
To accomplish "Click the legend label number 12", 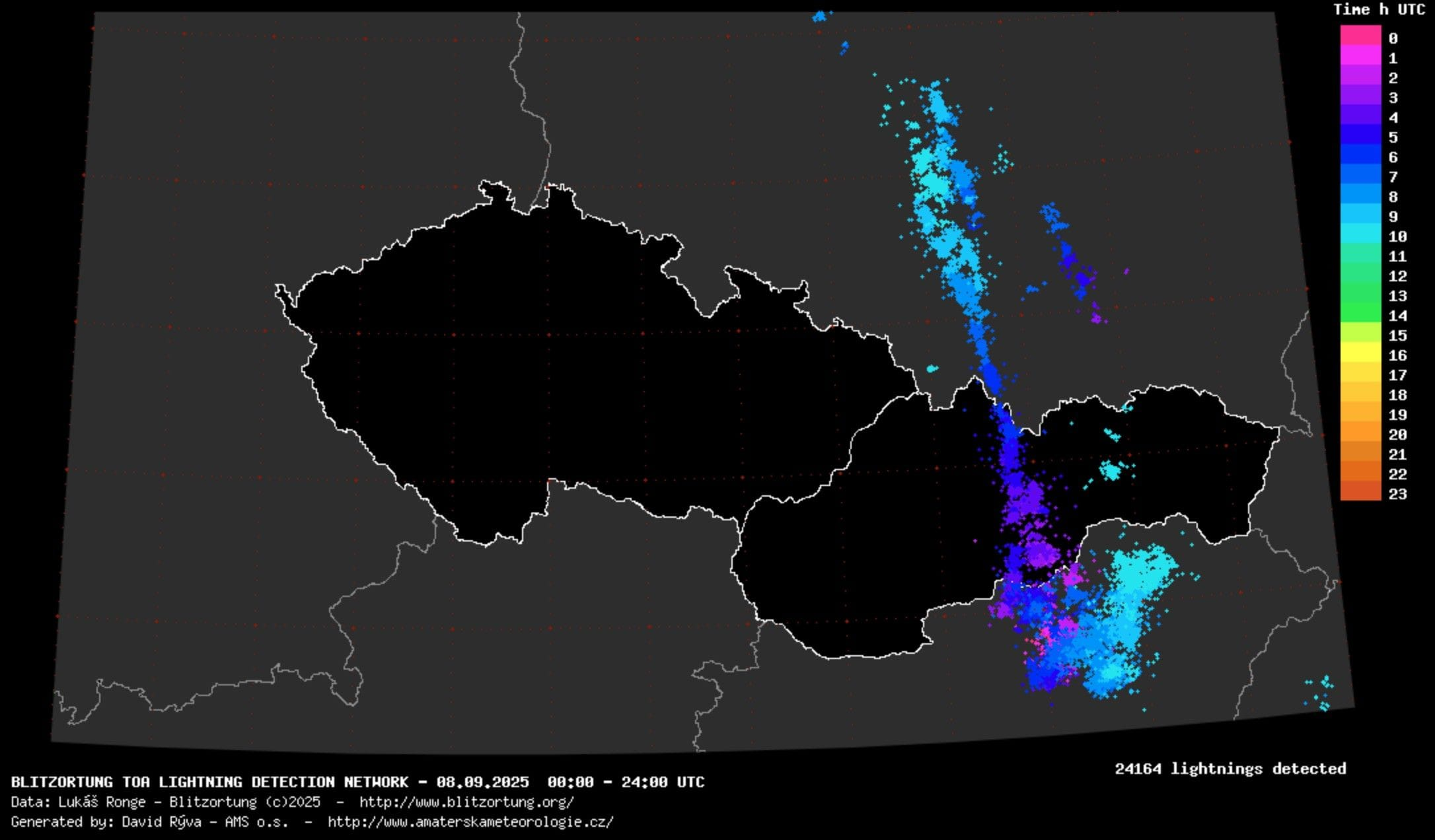I will click(1397, 276).
